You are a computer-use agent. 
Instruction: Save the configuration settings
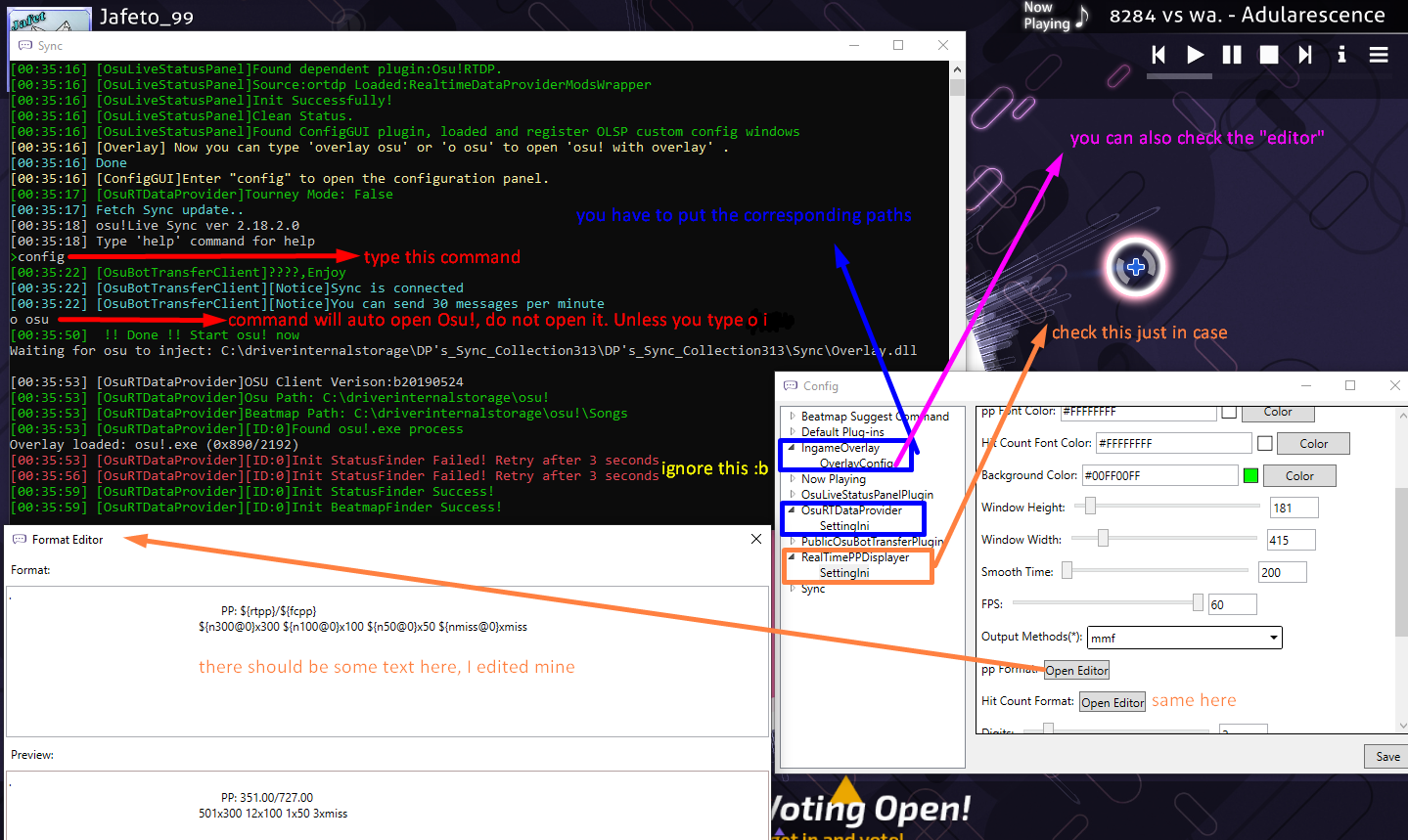pos(1387,756)
